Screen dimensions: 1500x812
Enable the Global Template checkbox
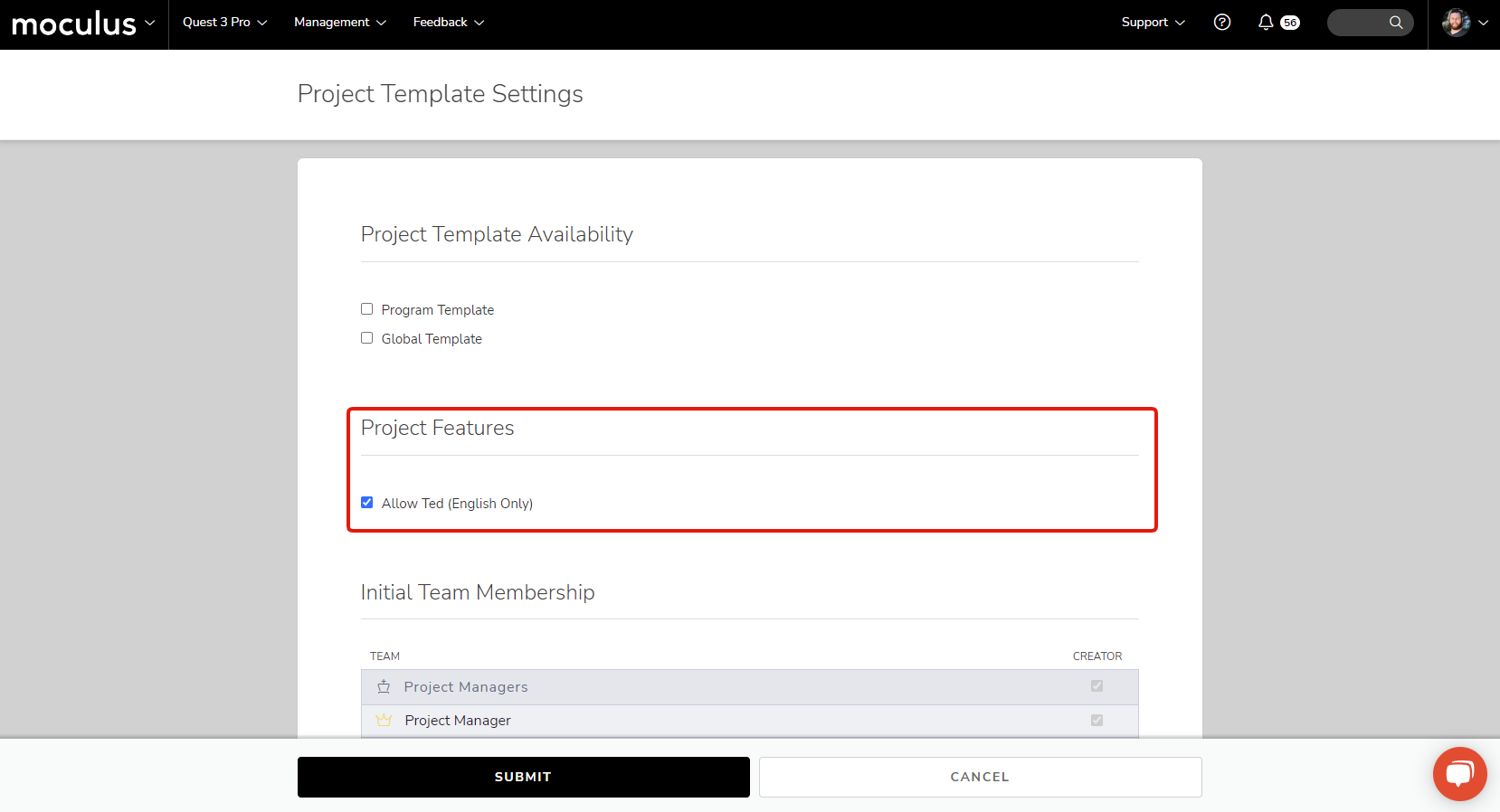(367, 338)
